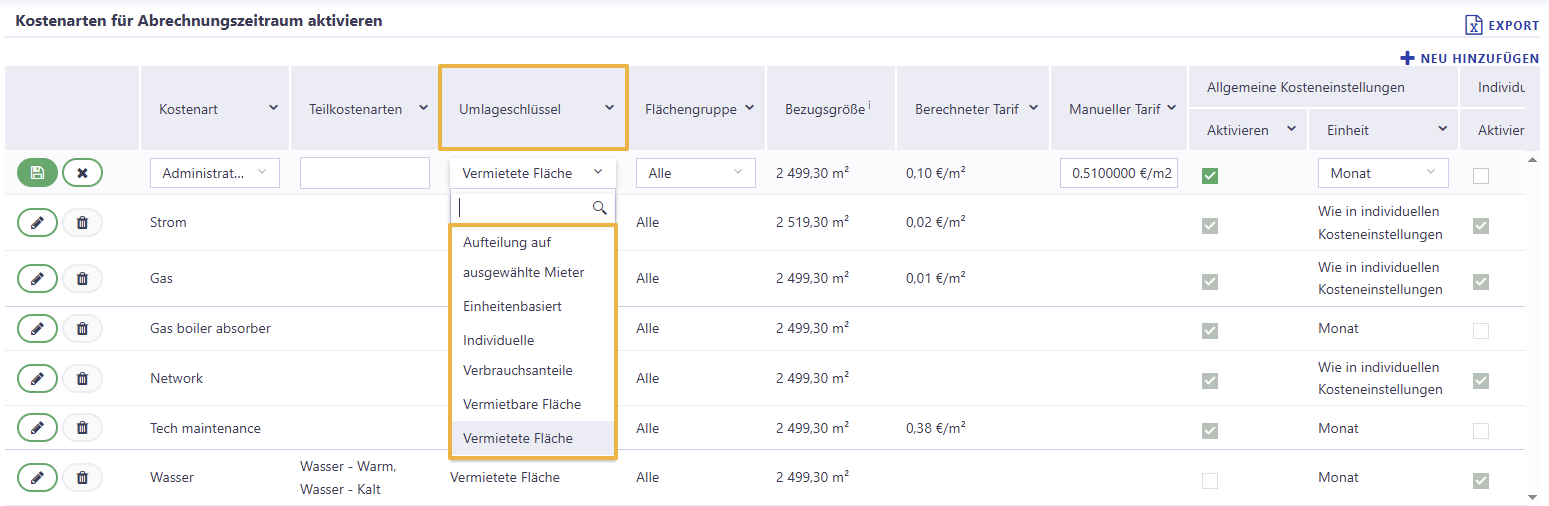1549x506 pixels.
Task: Delete the Tech maintenance row
Action: (x=82, y=428)
